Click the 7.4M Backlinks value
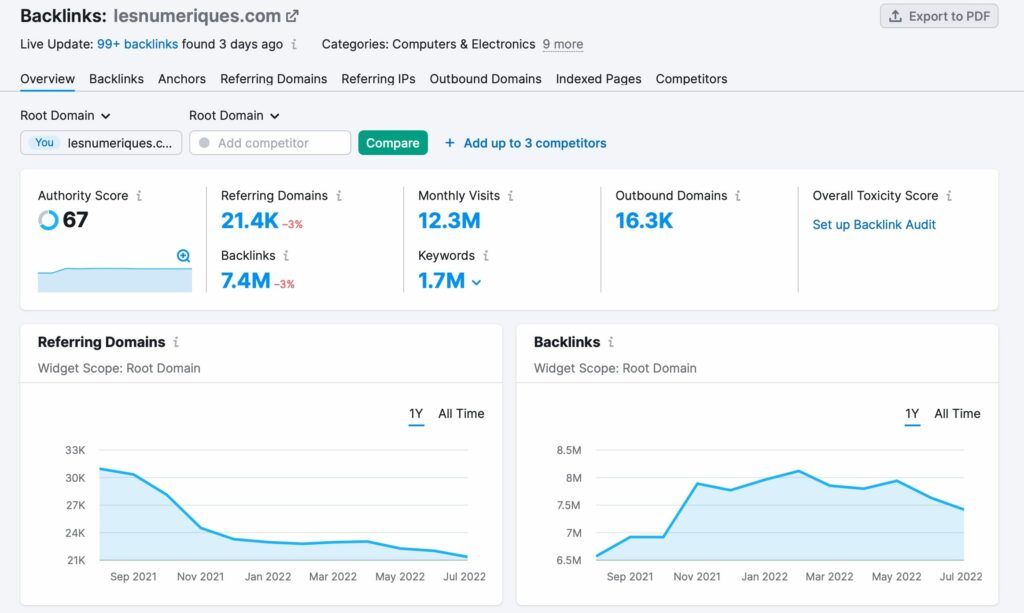Viewport: 1024px width, 613px height. [246, 281]
